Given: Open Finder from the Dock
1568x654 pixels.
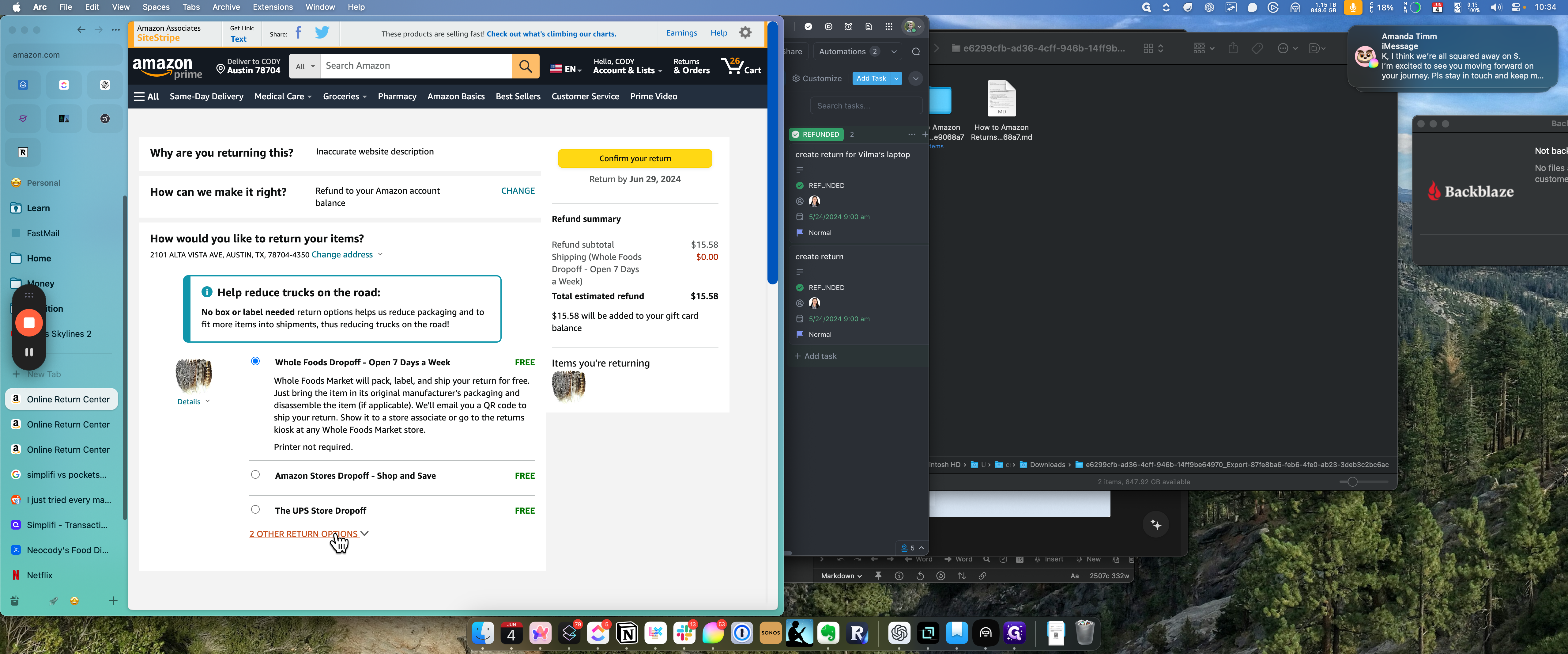Looking at the screenshot, I should (x=483, y=633).
